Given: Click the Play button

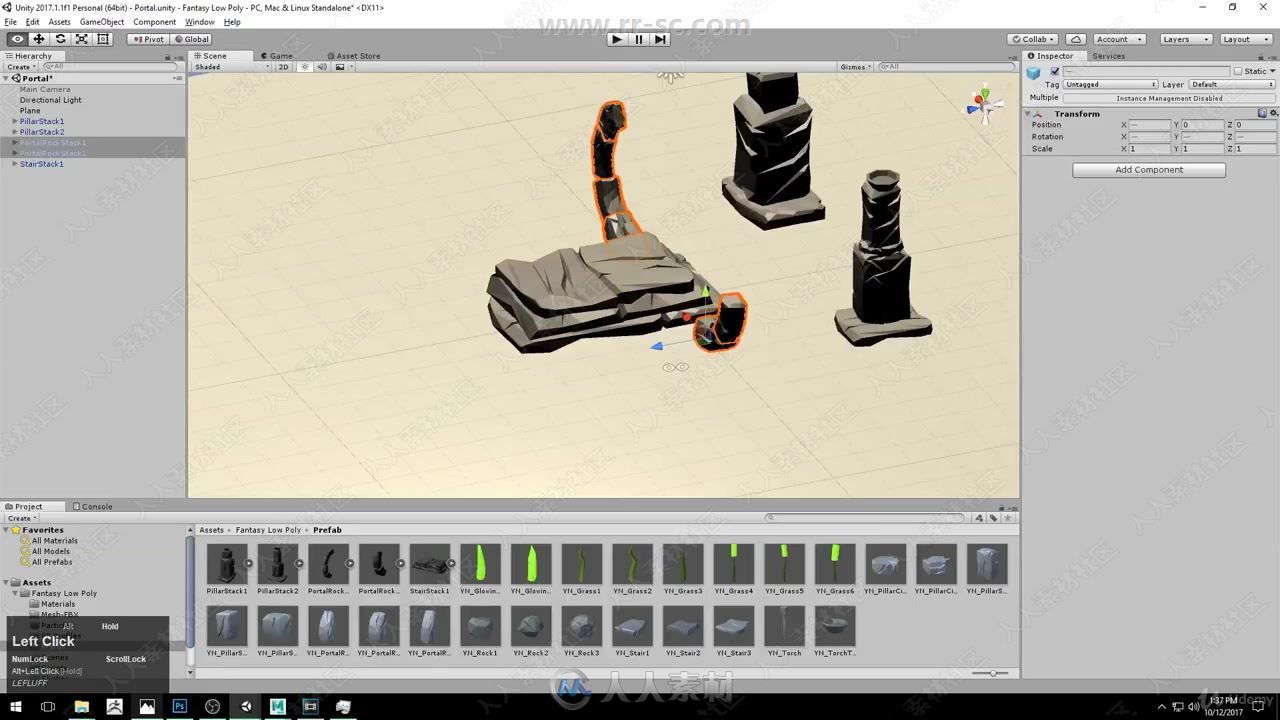Looking at the screenshot, I should point(617,39).
